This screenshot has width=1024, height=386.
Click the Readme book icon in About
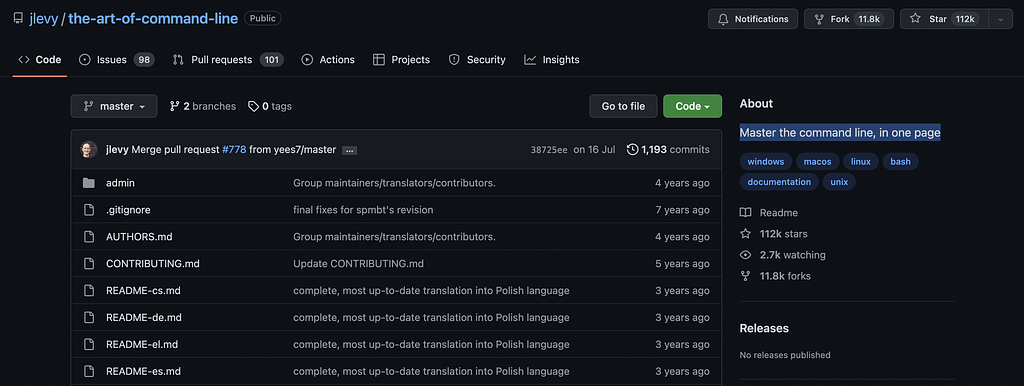pos(745,212)
